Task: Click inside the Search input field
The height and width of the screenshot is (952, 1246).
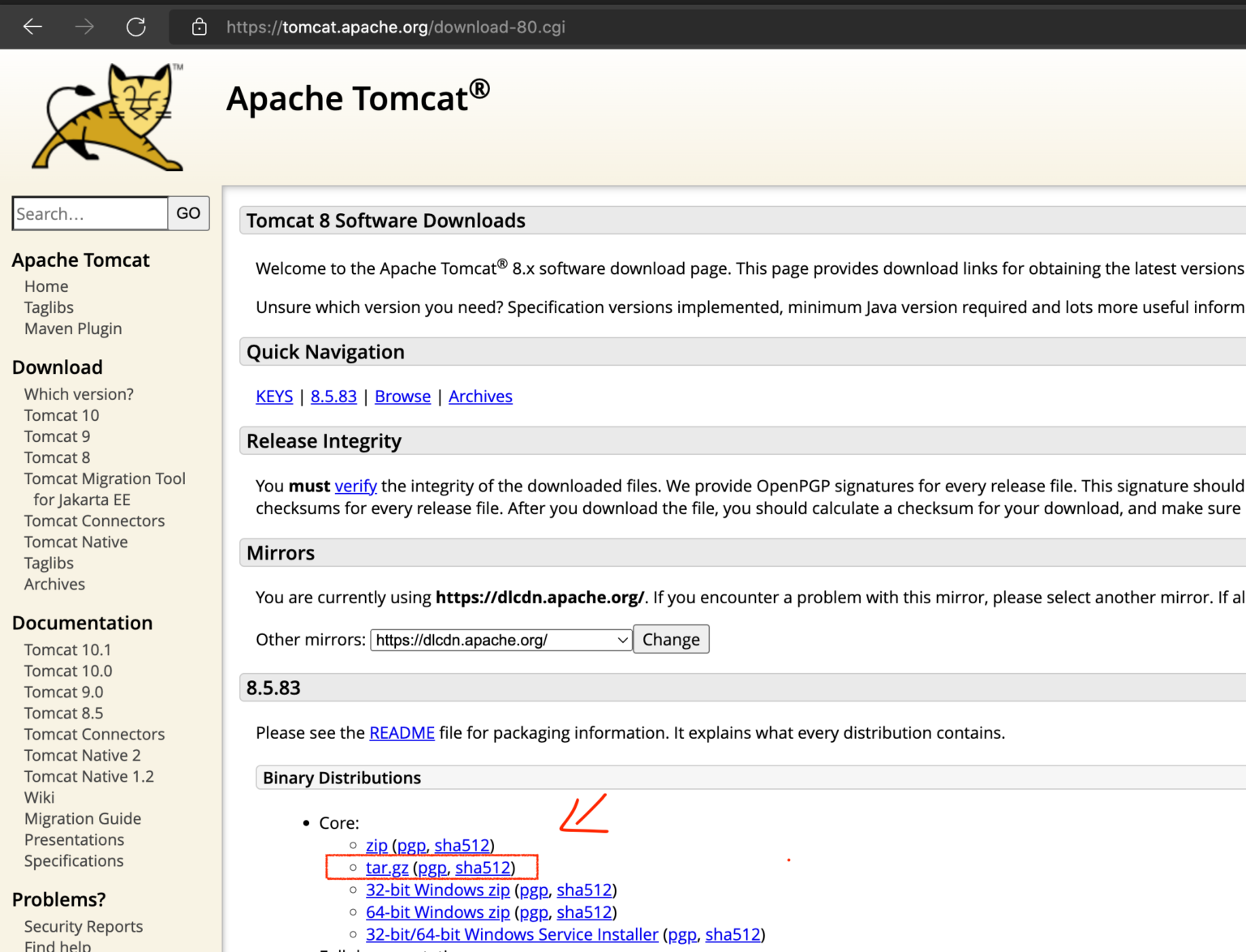Action: pos(89,213)
